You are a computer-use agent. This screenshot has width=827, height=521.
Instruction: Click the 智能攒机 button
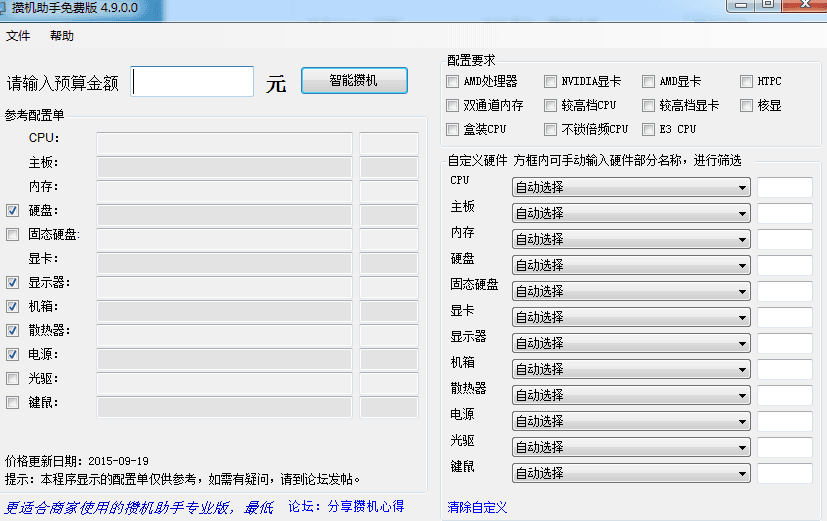coord(354,81)
